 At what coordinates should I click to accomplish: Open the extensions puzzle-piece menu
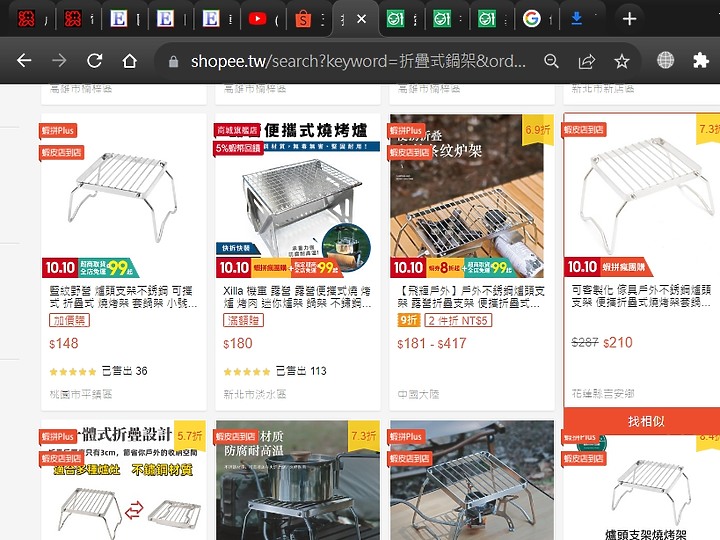pos(701,60)
